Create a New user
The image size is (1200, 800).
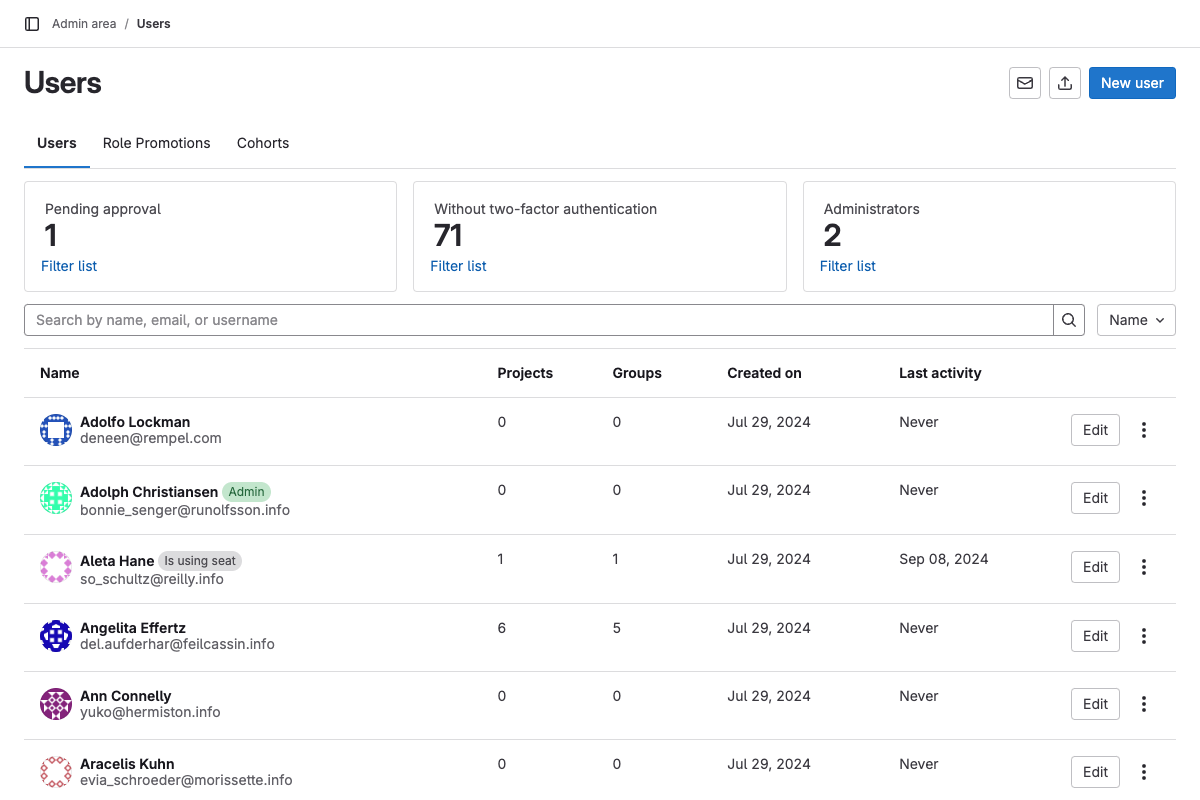coord(1132,83)
